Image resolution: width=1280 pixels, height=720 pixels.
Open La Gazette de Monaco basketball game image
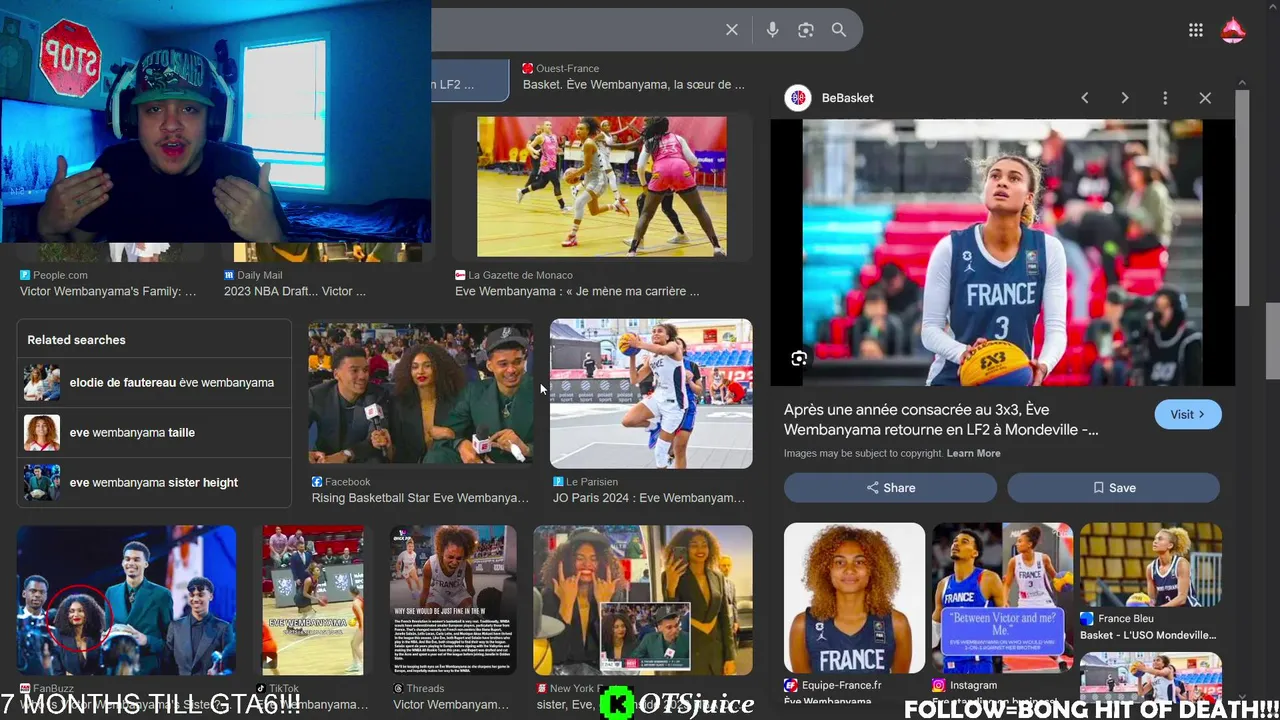(602, 186)
